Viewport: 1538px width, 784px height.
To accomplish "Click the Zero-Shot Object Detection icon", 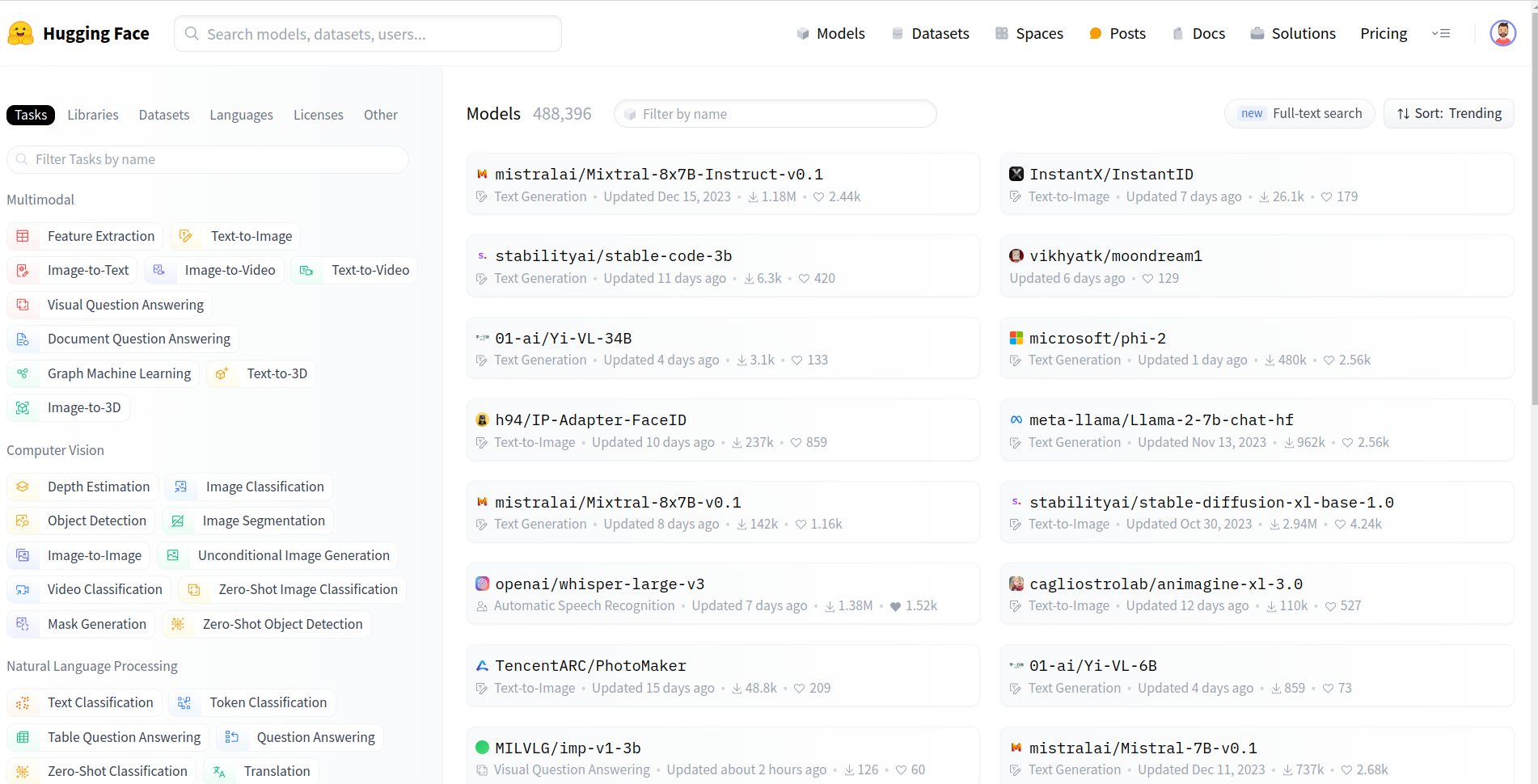I will click(178, 624).
